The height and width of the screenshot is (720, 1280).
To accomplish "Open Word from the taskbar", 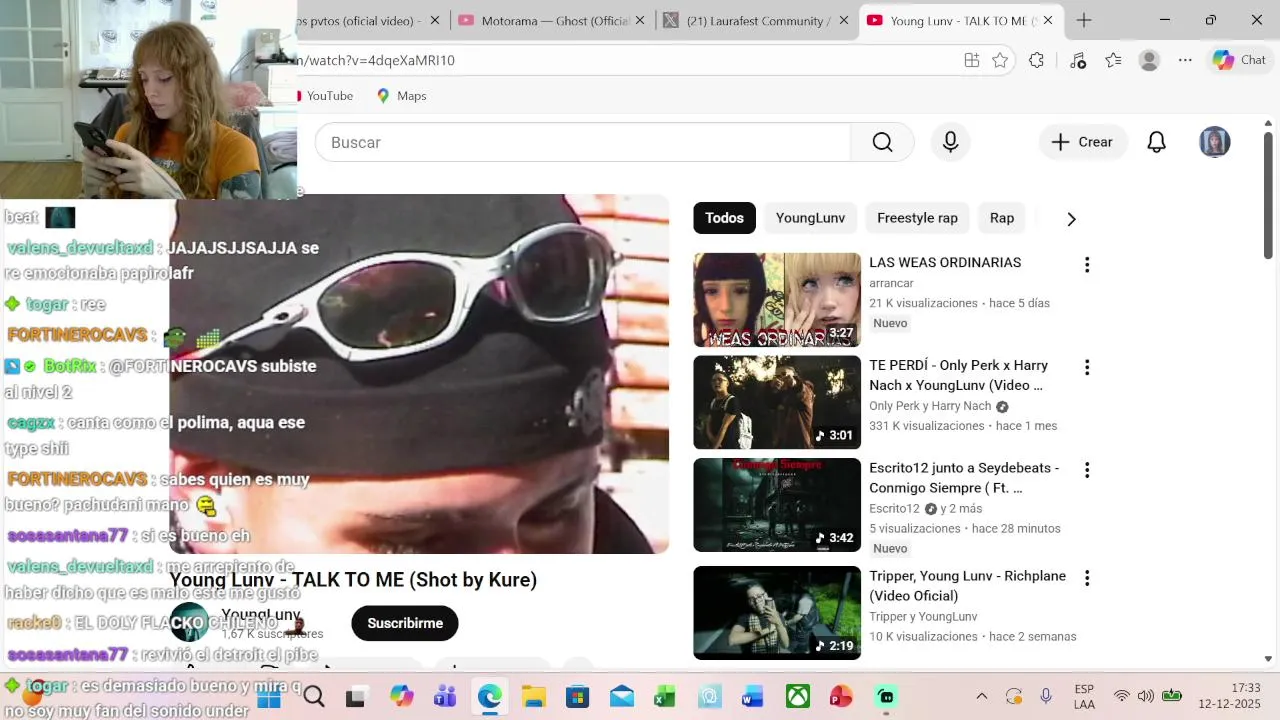I will (753, 697).
